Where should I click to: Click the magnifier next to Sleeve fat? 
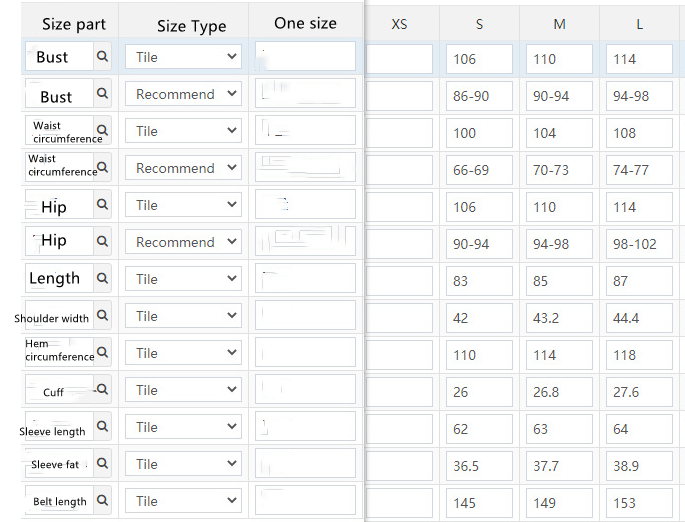102,464
